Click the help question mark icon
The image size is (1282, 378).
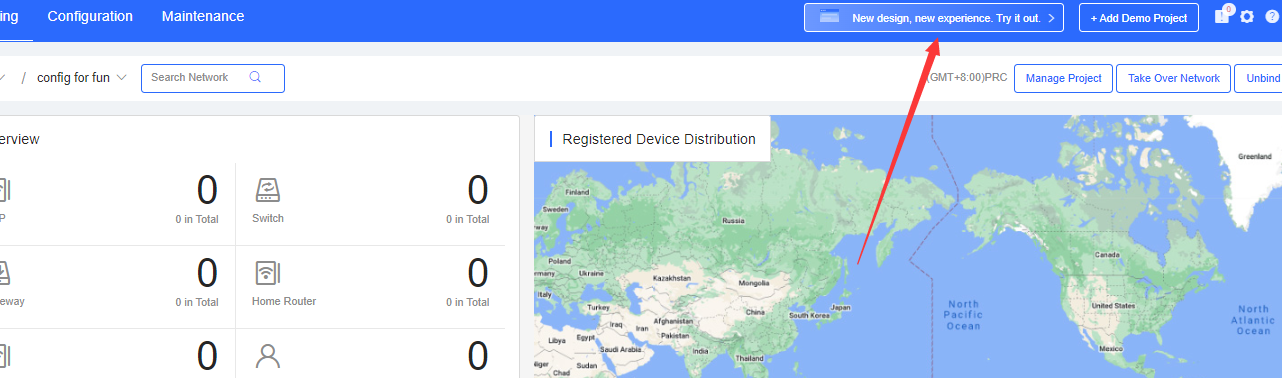click(x=1272, y=17)
